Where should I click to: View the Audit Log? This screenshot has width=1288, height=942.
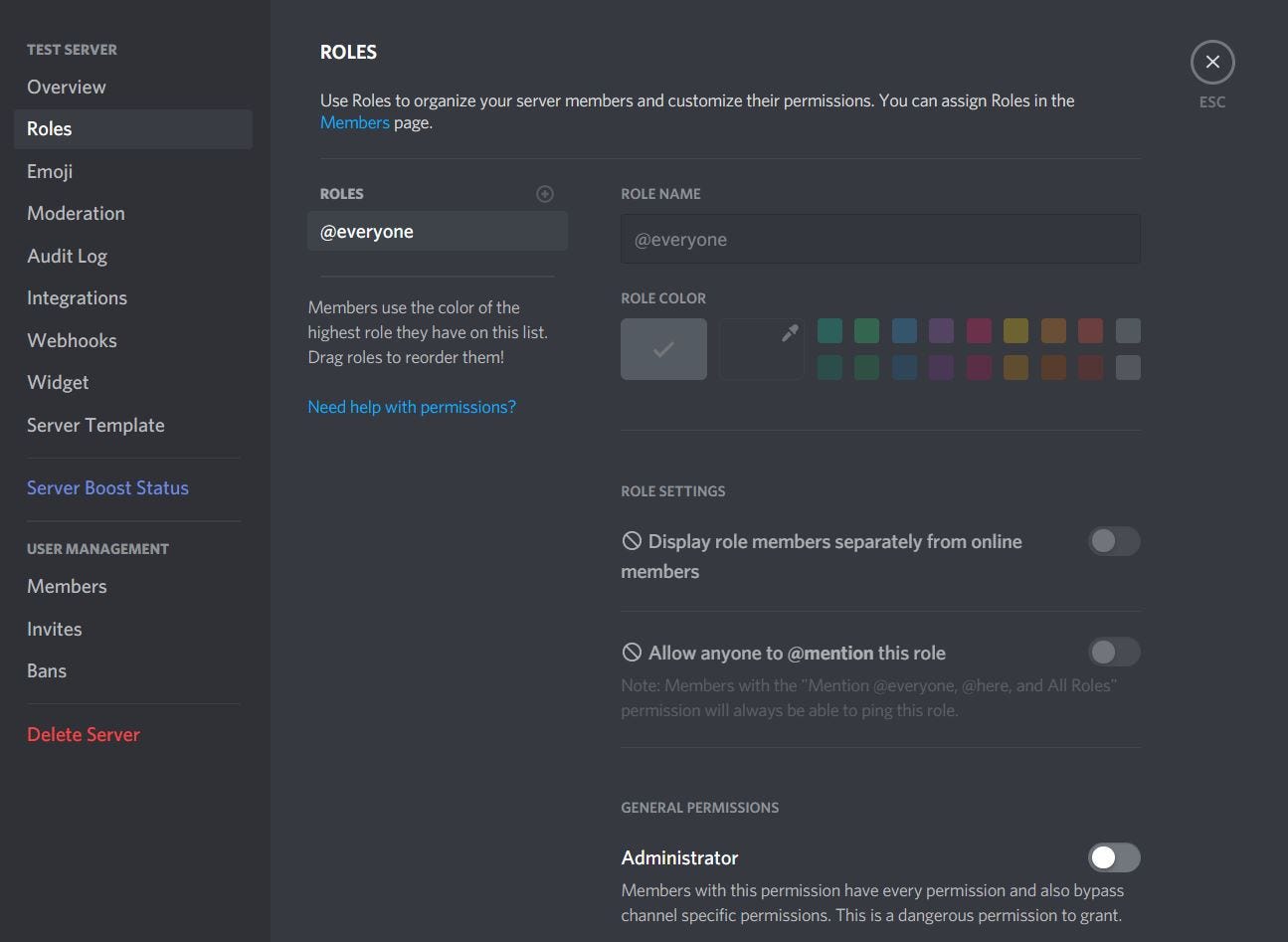click(67, 256)
